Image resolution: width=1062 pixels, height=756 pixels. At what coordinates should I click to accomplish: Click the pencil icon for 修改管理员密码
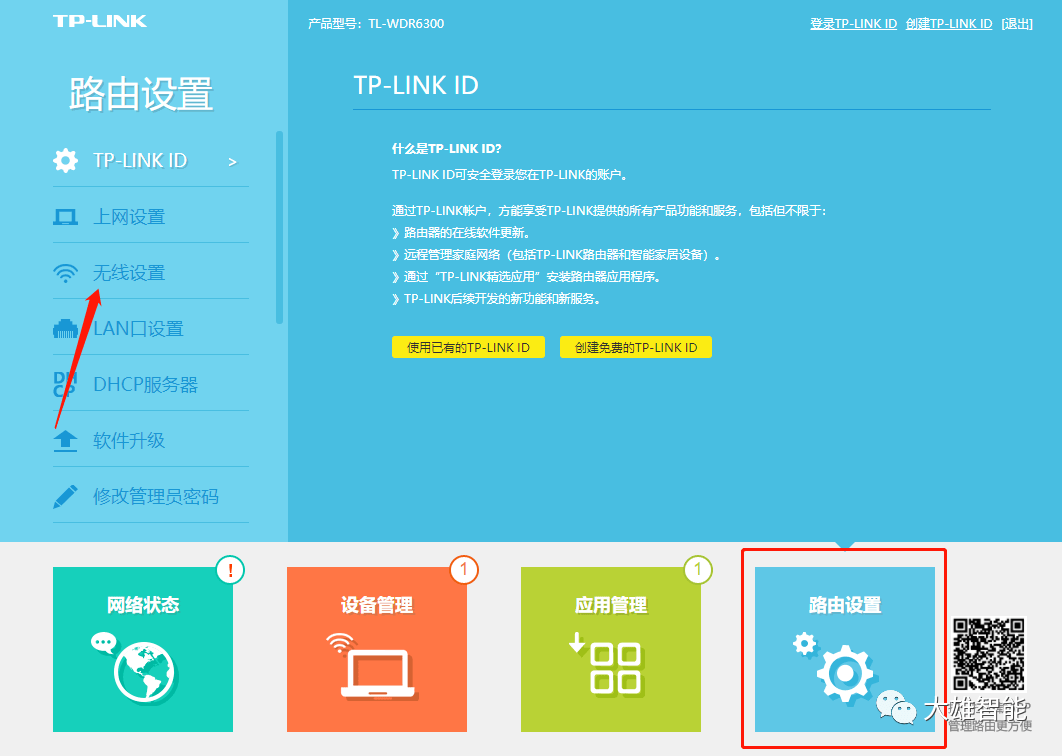click(x=66, y=497)
